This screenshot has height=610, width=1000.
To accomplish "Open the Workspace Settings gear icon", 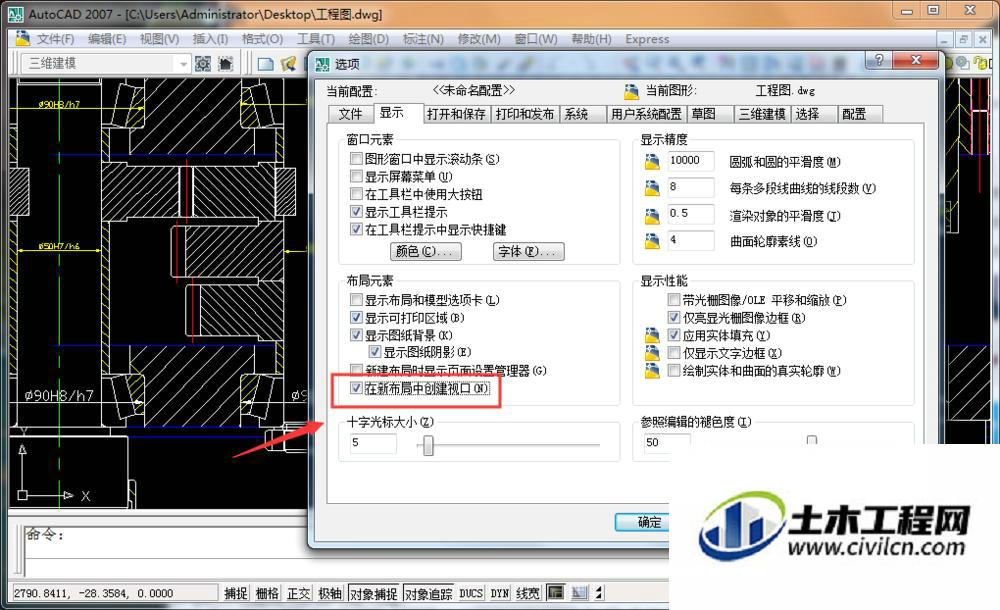I will 203,63.
